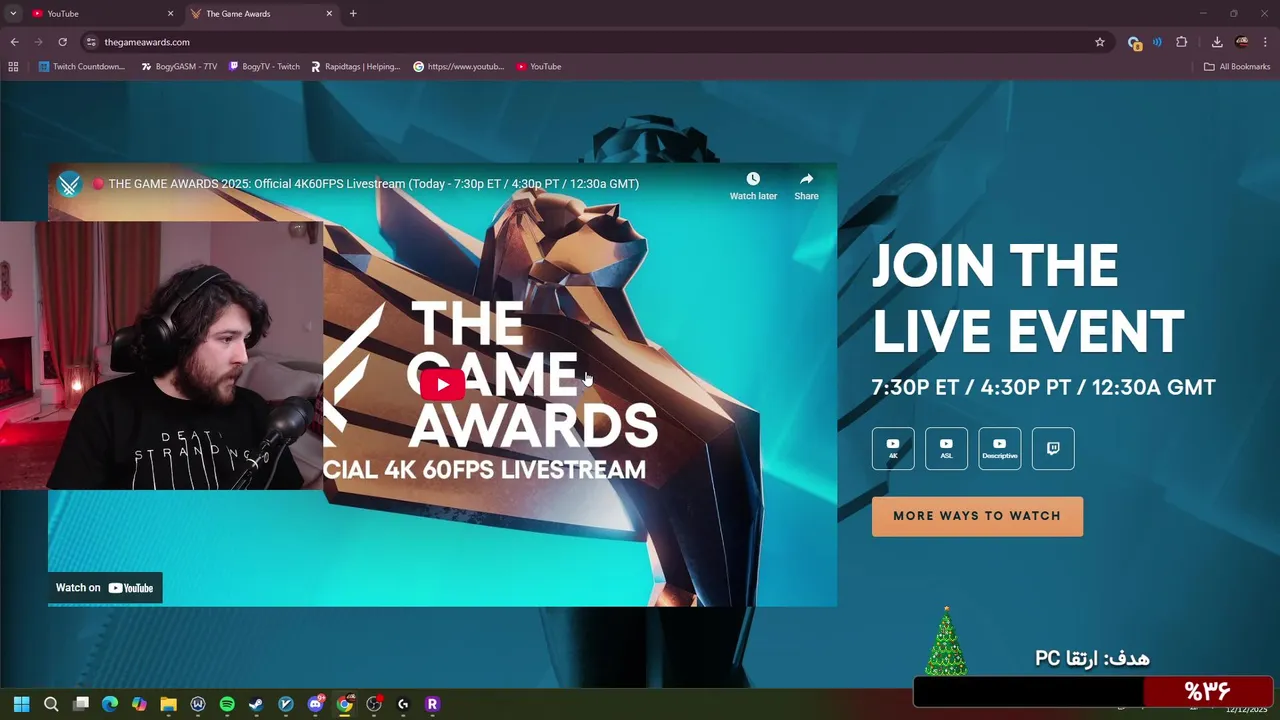Open a new browser tab
The width and height of the screenshot is (1280, 720).
pos(353,14)
